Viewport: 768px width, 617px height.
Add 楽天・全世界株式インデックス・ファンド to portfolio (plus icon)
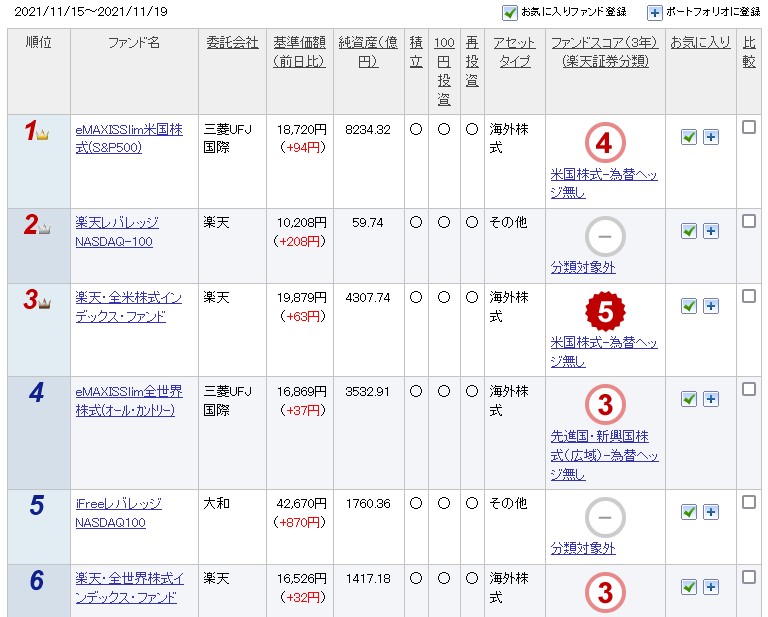click(x=711, y=587)
